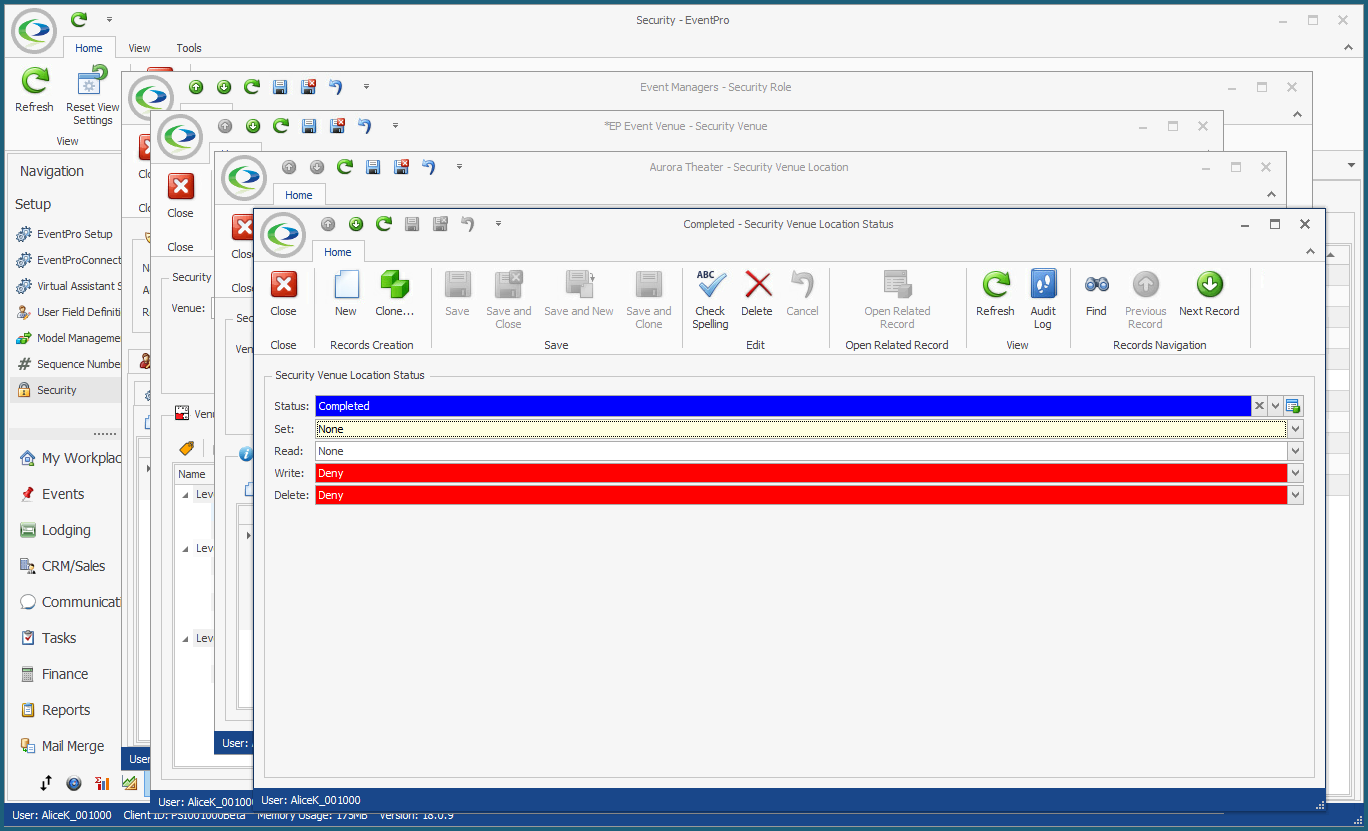
Task: Click next-record arrow in EP Event Venue toolbar
Action: [x=253, y=126]
